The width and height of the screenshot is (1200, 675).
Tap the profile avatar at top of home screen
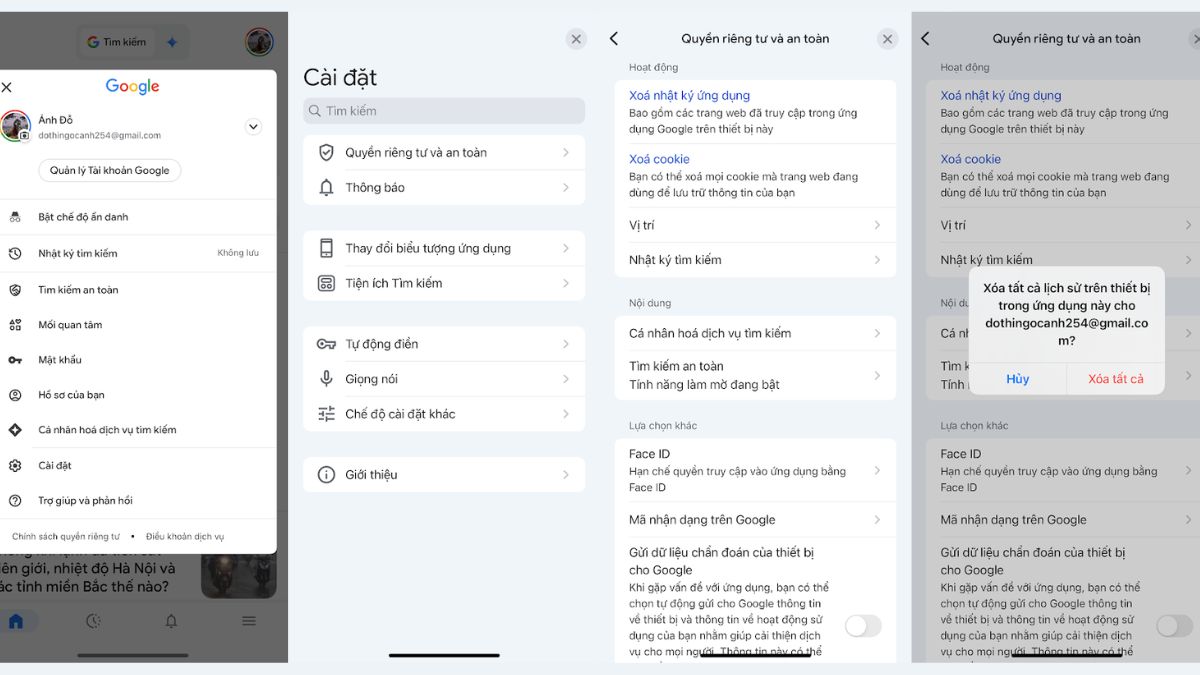tap(259, 42)
